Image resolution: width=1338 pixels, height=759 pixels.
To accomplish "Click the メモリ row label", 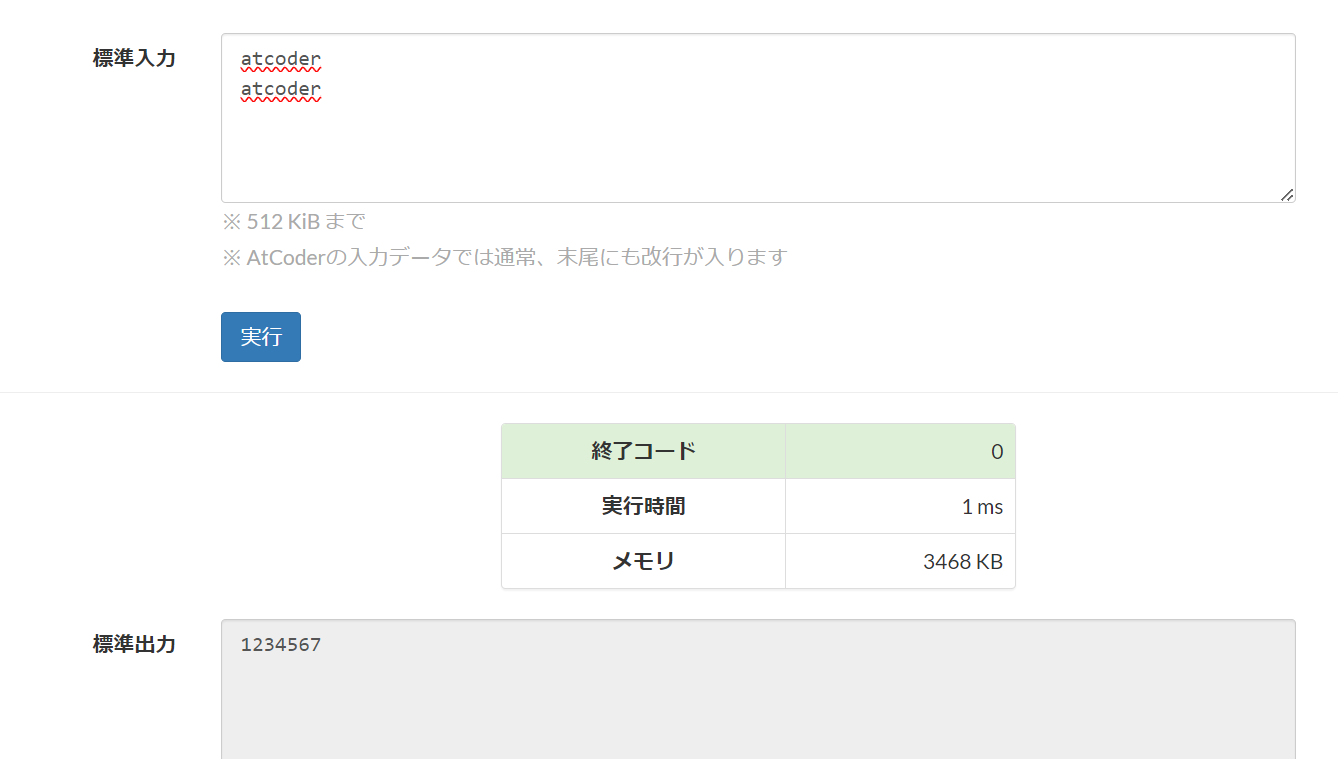I will click(643, 561).
